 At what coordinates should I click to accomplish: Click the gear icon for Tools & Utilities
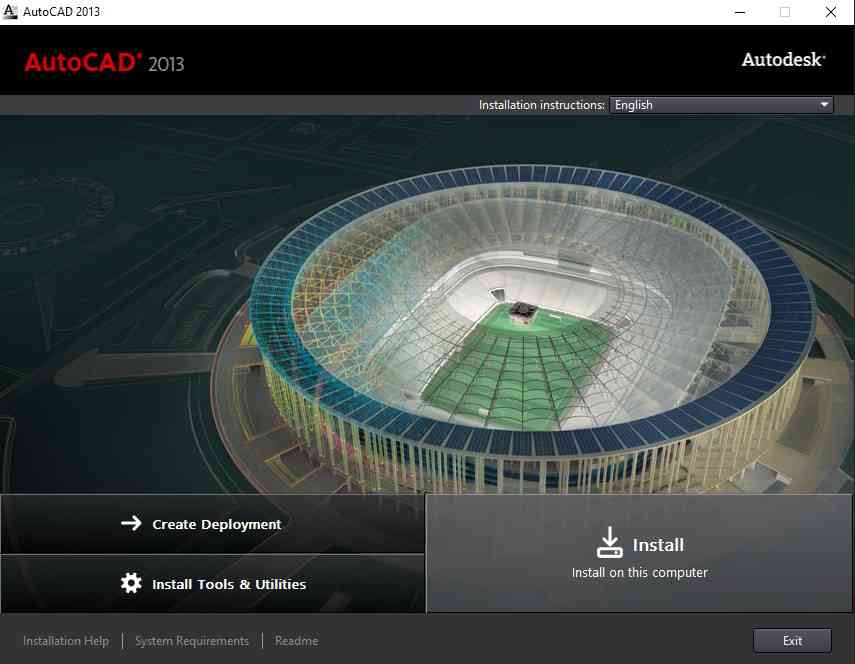(131, 583)
